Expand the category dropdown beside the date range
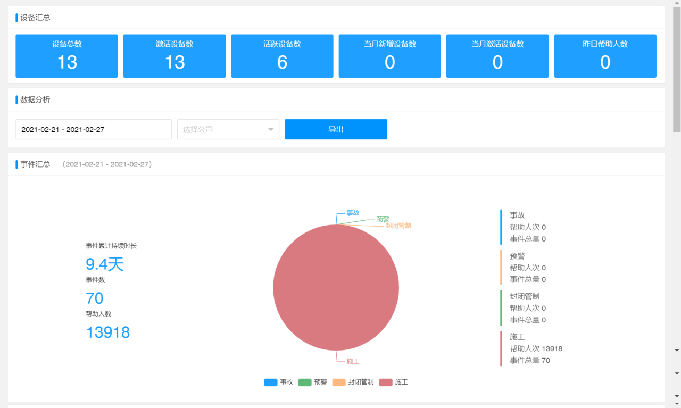The height and width of the screenshot is (408, 681). click(228, 129)
